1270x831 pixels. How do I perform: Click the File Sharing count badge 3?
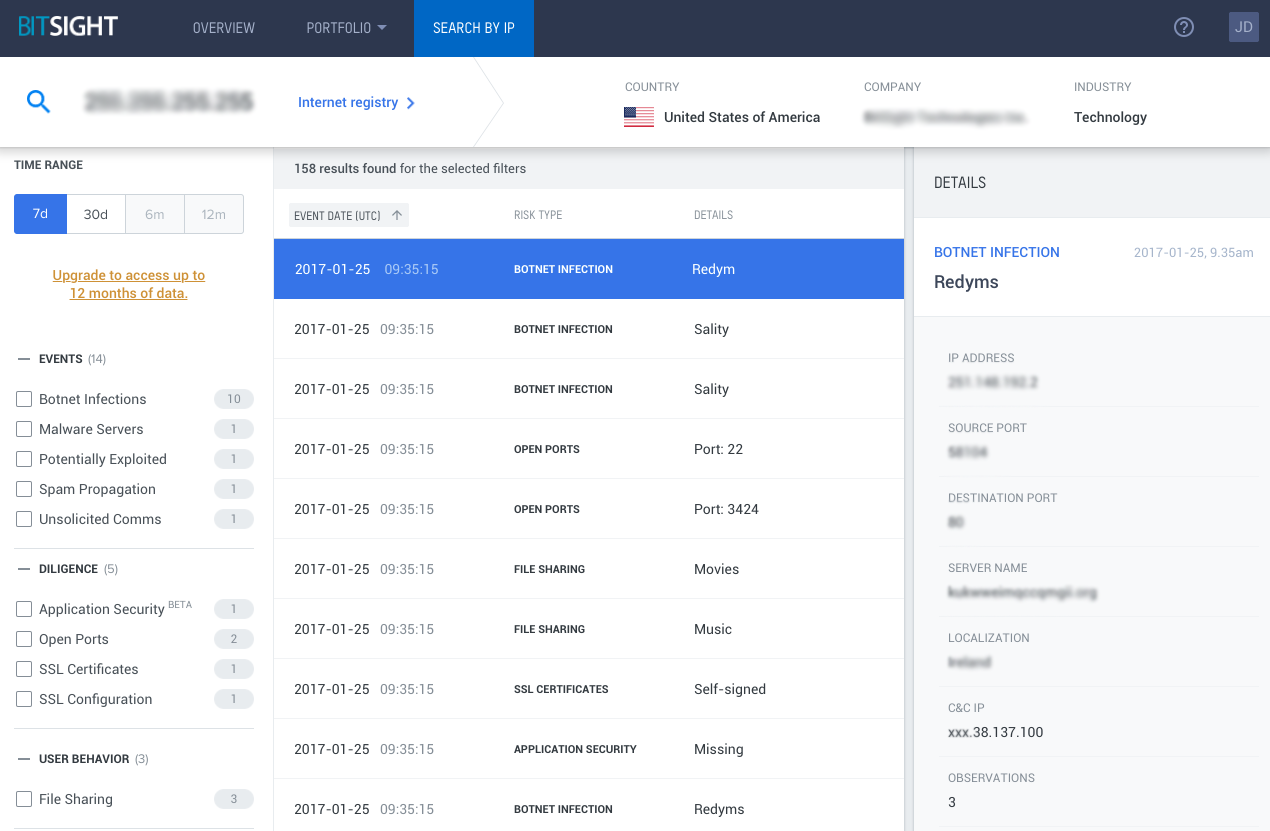[x=234, y=799]
